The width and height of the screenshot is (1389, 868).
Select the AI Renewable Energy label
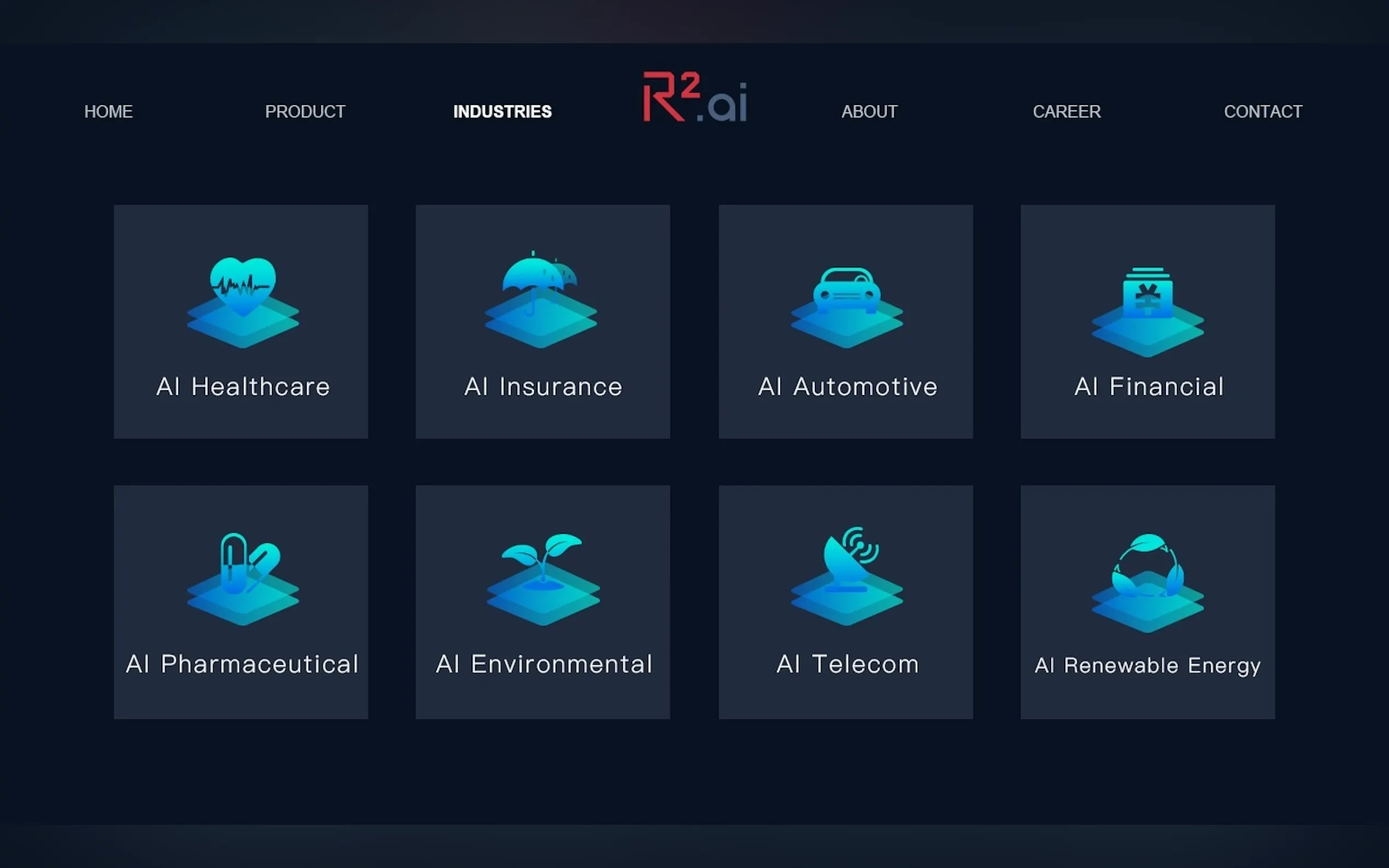1147,665
